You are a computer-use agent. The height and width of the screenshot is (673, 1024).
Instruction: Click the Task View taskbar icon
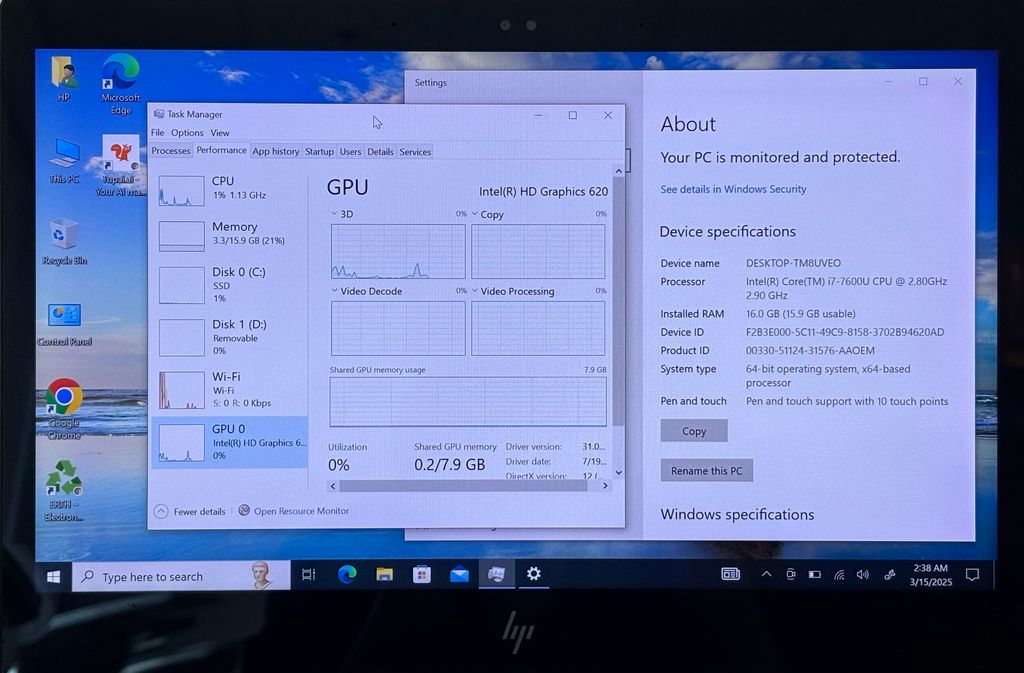(x=308, y=574)
